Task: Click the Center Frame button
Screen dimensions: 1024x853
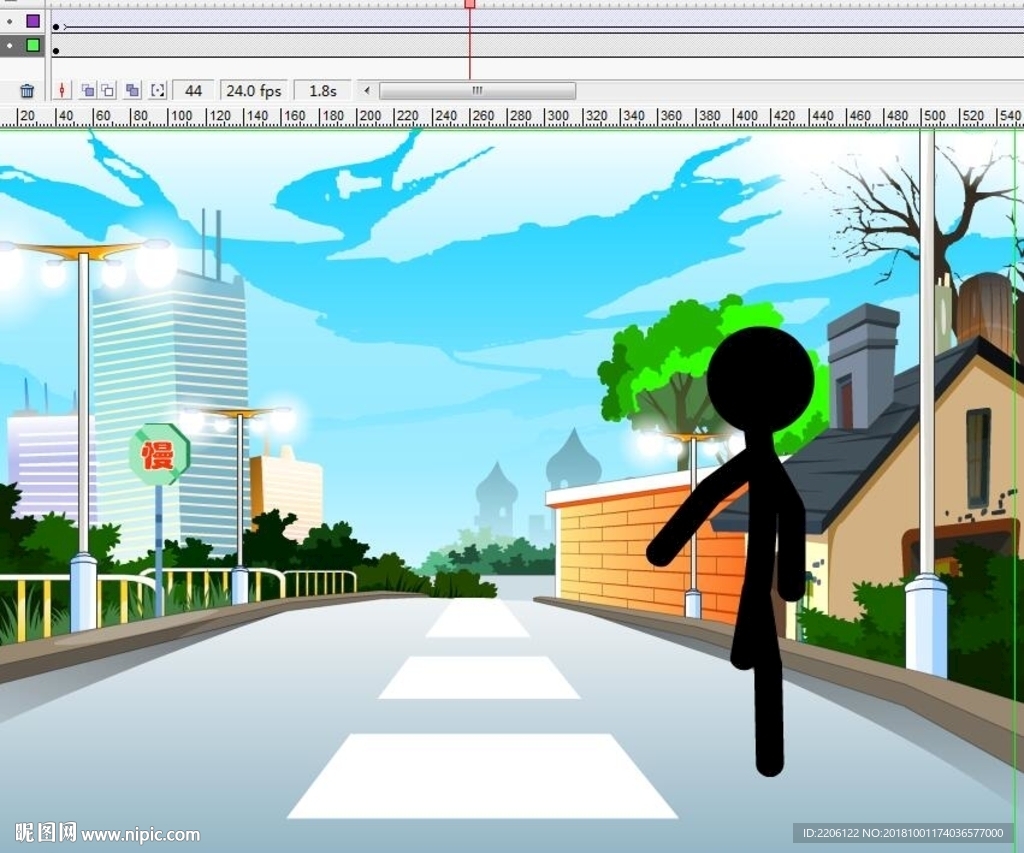Action: (62, 91)
